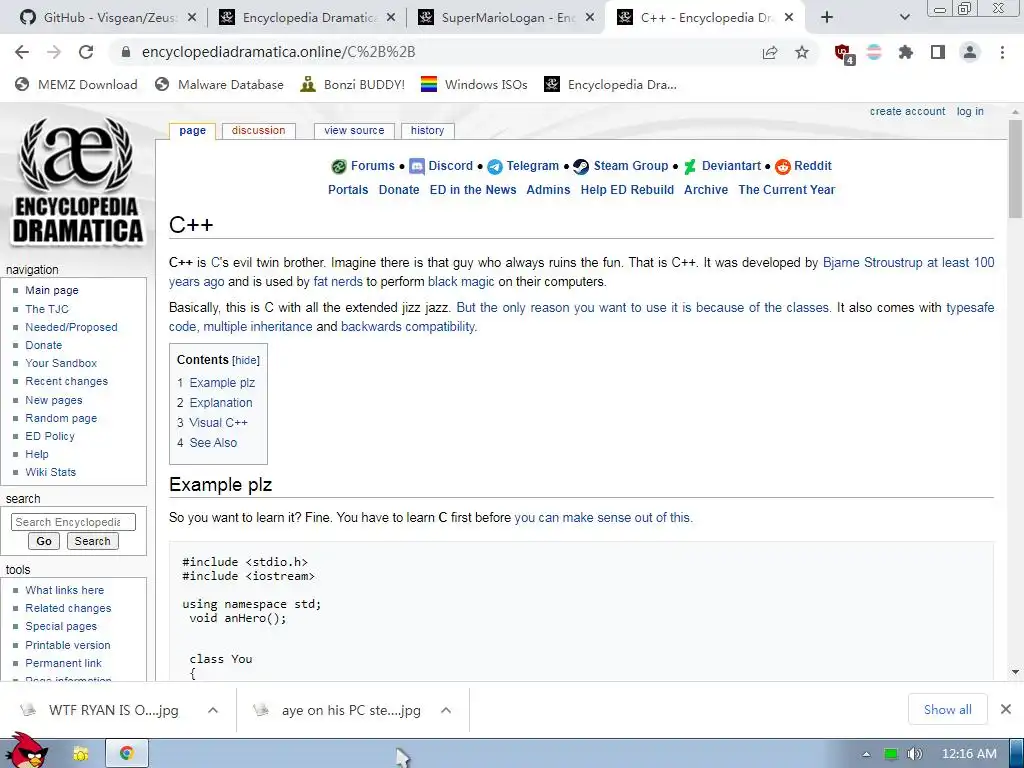1024x768 pixels.
Task: Click the Deviantart icon link
Action: [x=690, y=167]
